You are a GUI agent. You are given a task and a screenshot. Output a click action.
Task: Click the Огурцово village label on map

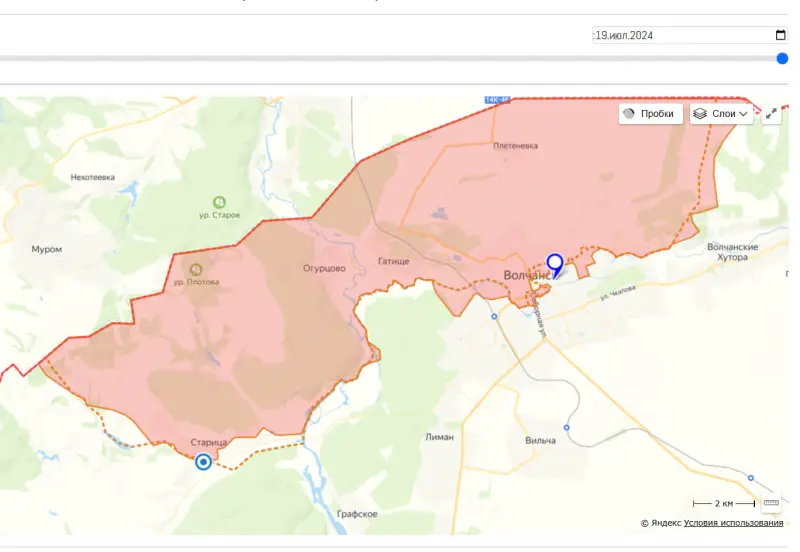[x=324, y=268]
